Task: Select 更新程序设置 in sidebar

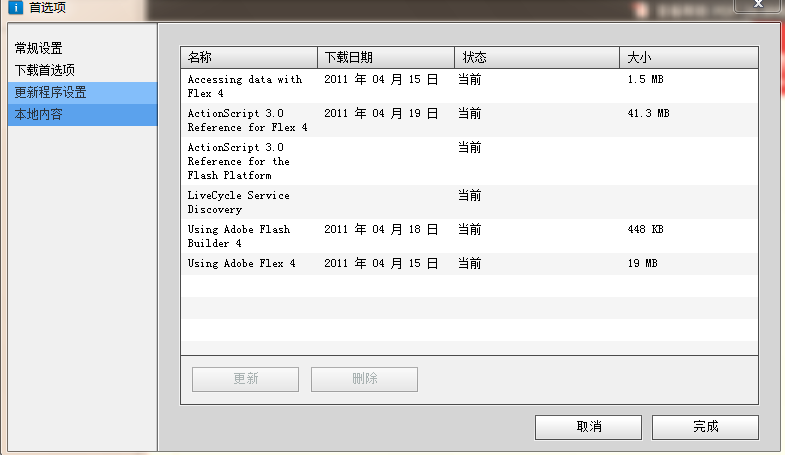Action: tap(83, 93)
